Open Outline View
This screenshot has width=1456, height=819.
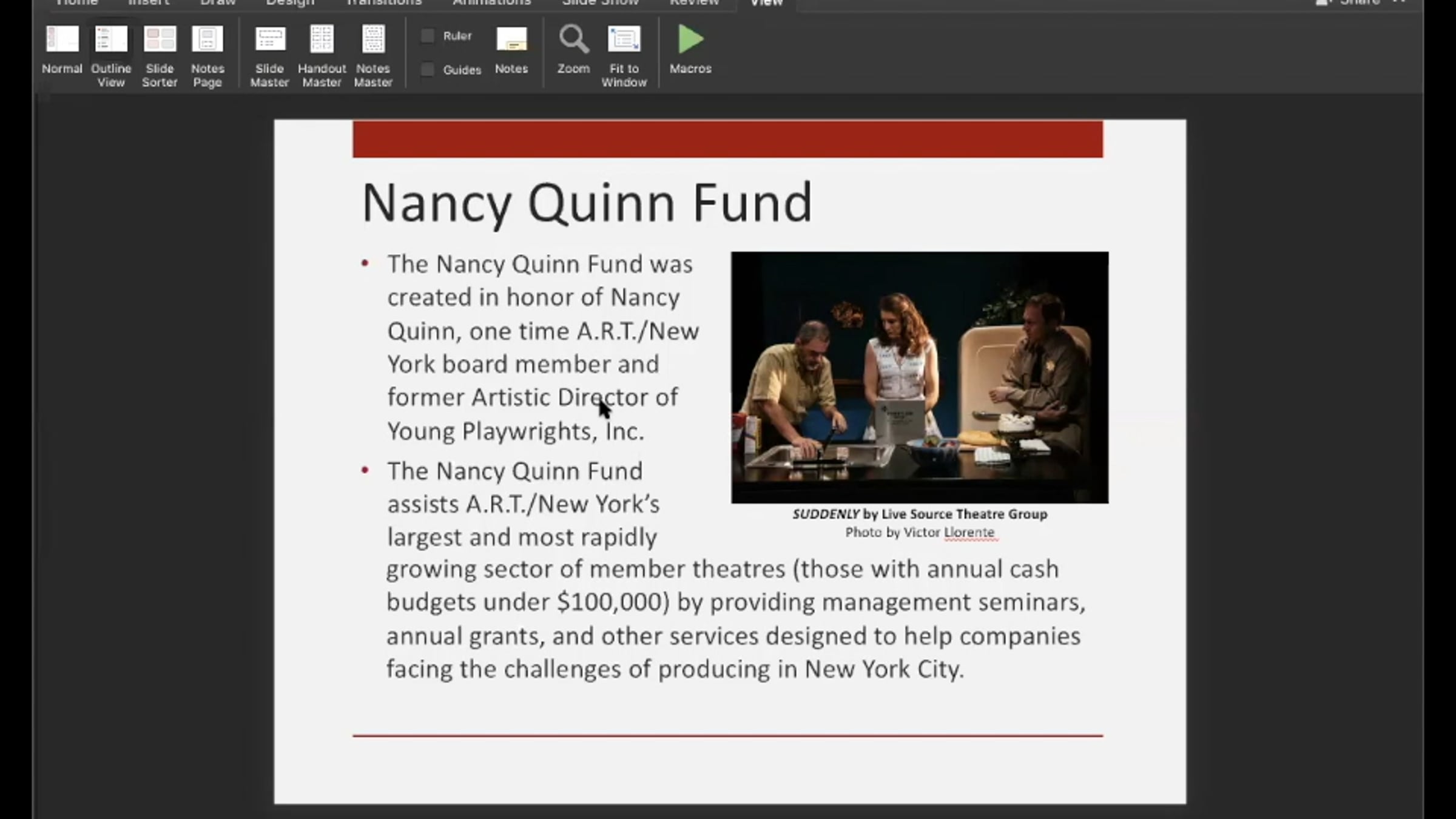111,40
